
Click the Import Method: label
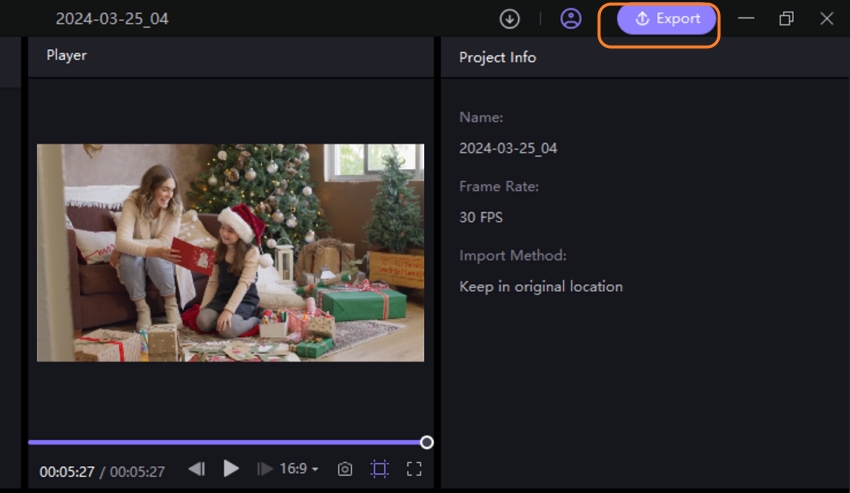(513, 255)
